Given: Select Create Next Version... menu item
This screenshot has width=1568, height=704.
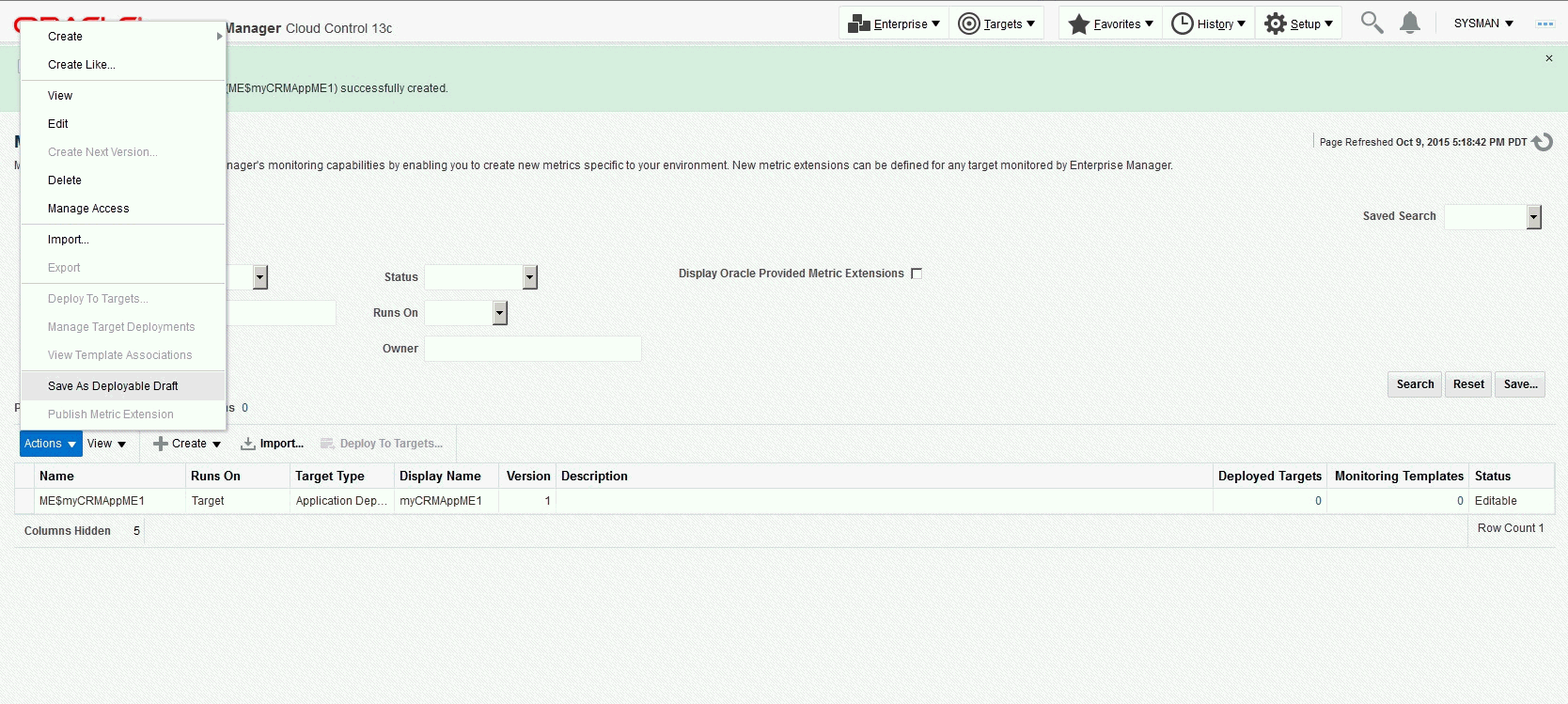Looking at the screenshot, I should coord(123,152).
